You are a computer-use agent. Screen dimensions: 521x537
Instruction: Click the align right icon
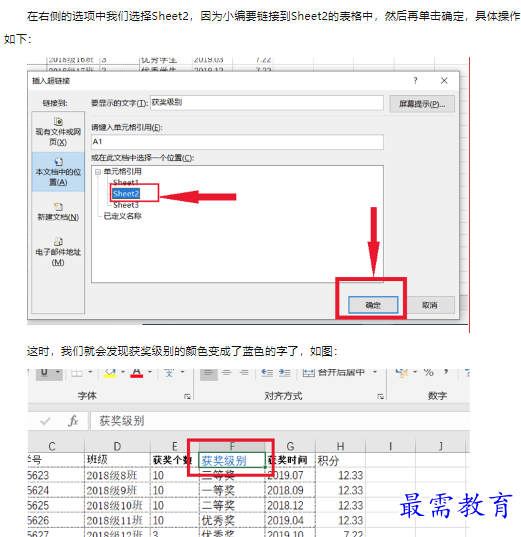244,373
